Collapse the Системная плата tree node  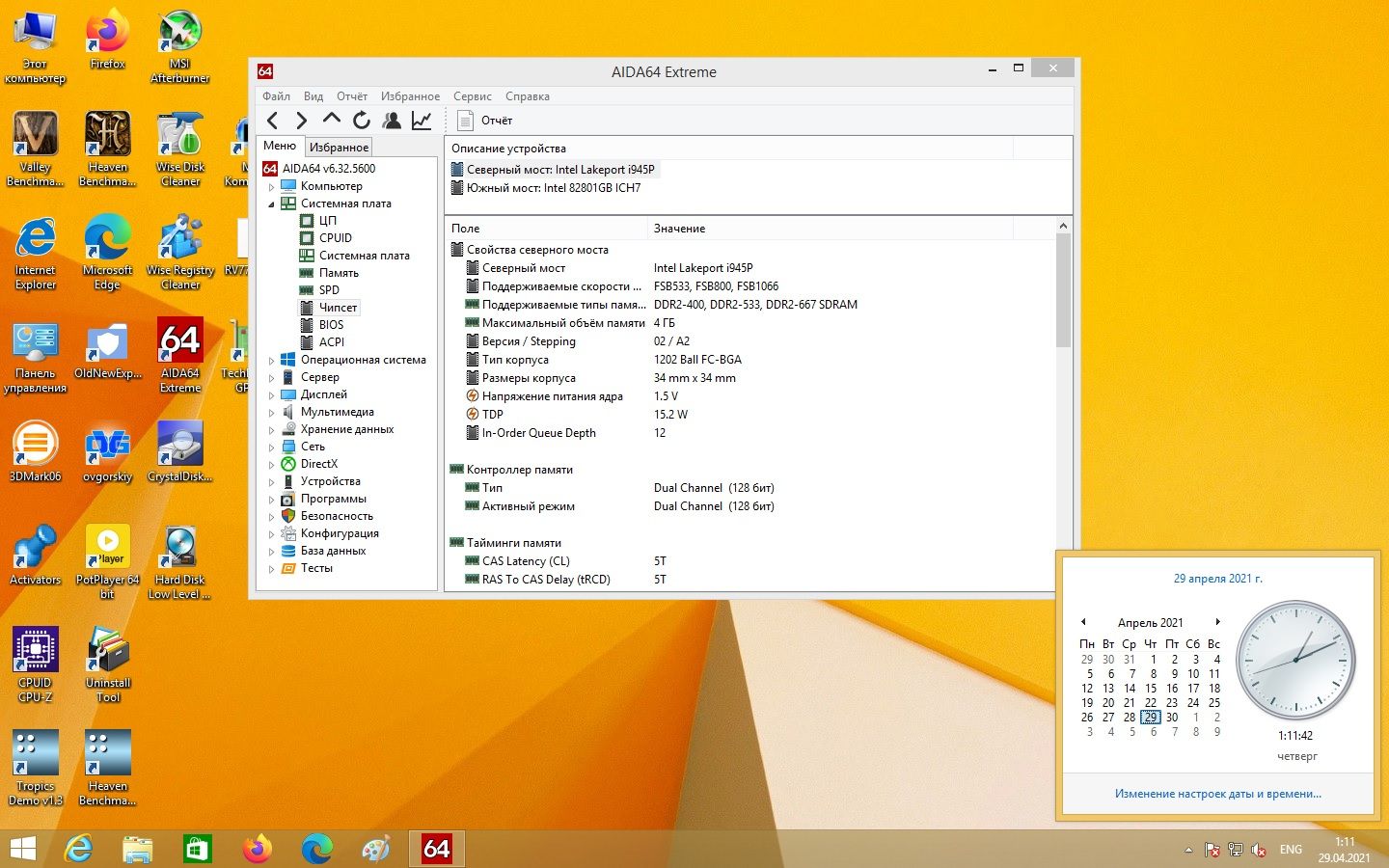coord(271,204)
